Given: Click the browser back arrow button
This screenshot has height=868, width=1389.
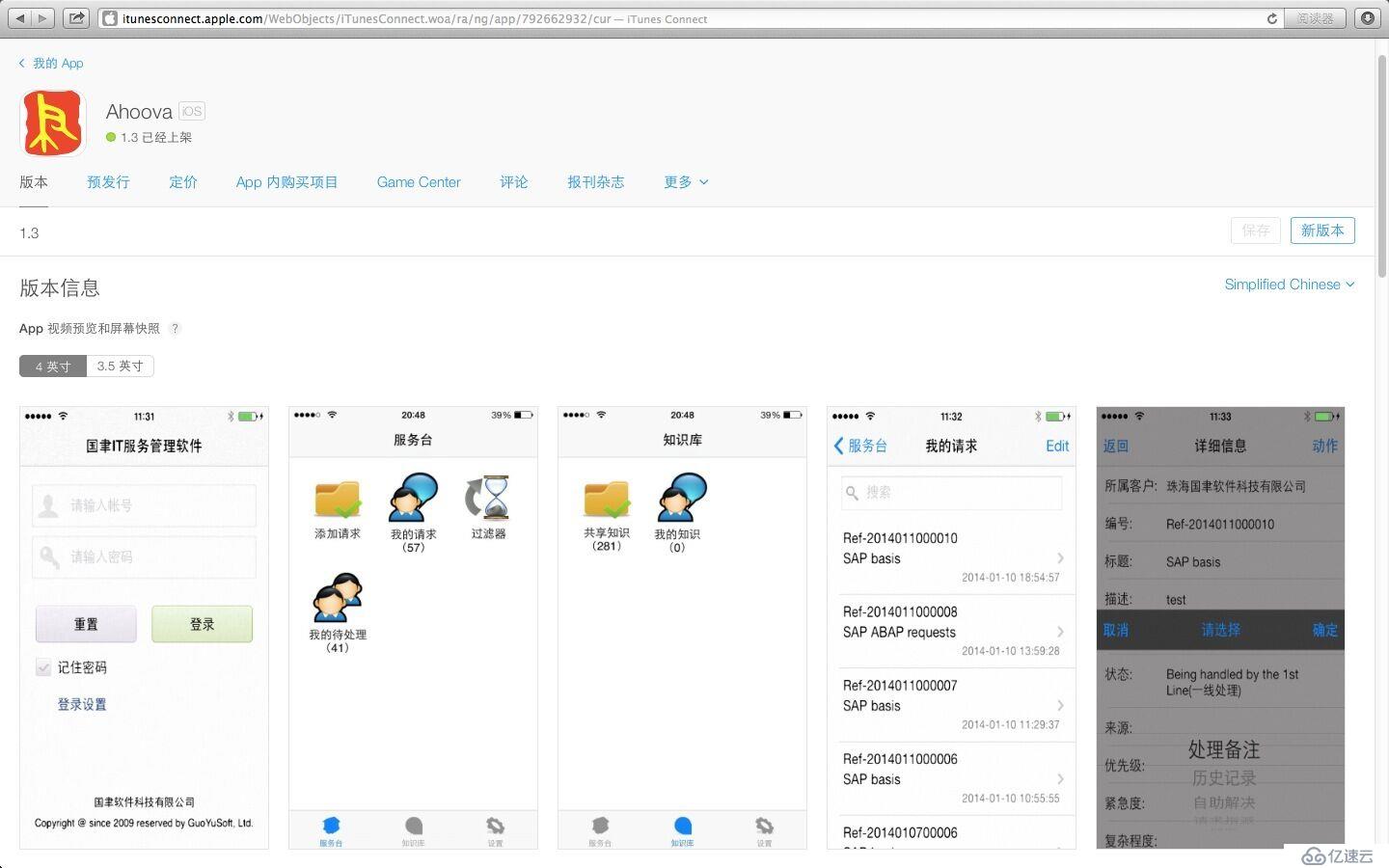Looking at the screenshot, I should click(19, 18).
